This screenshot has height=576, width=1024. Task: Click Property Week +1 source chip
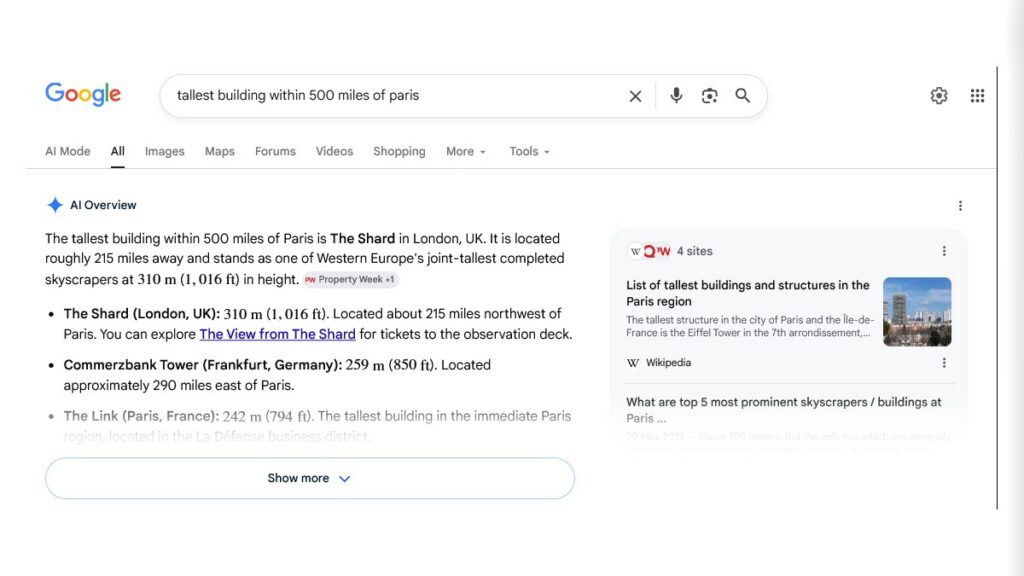point(350,280)
